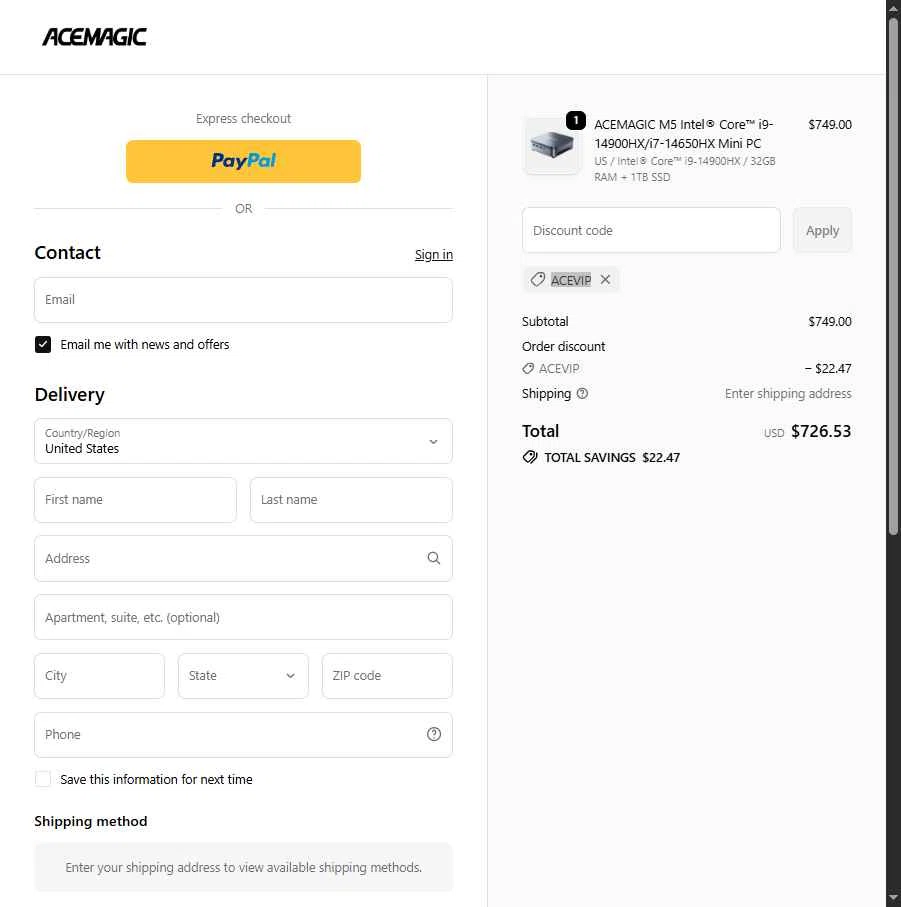Viewport: 901px width, 907px height.
Task: Click the Last name field
Action: pos(351,500)
